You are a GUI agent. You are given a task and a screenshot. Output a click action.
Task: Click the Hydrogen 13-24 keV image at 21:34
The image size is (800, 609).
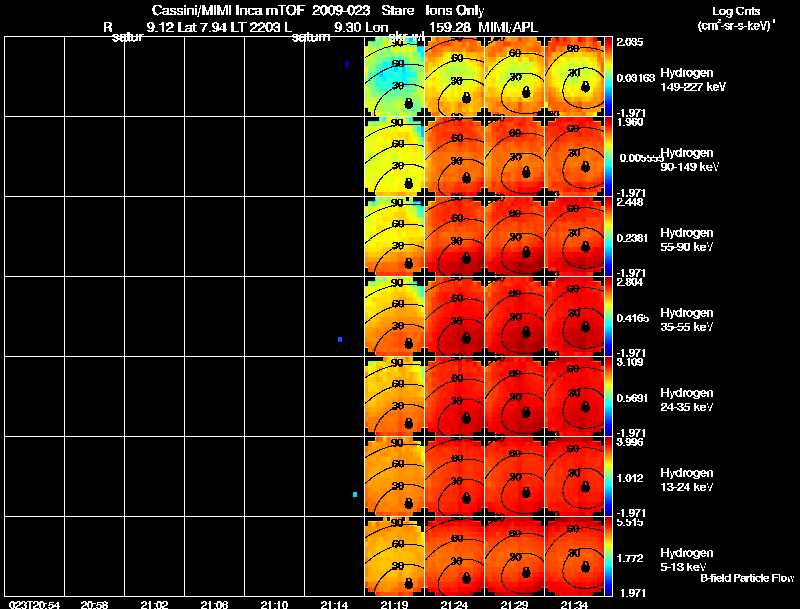pyautogui.click(x=574, y=476)
